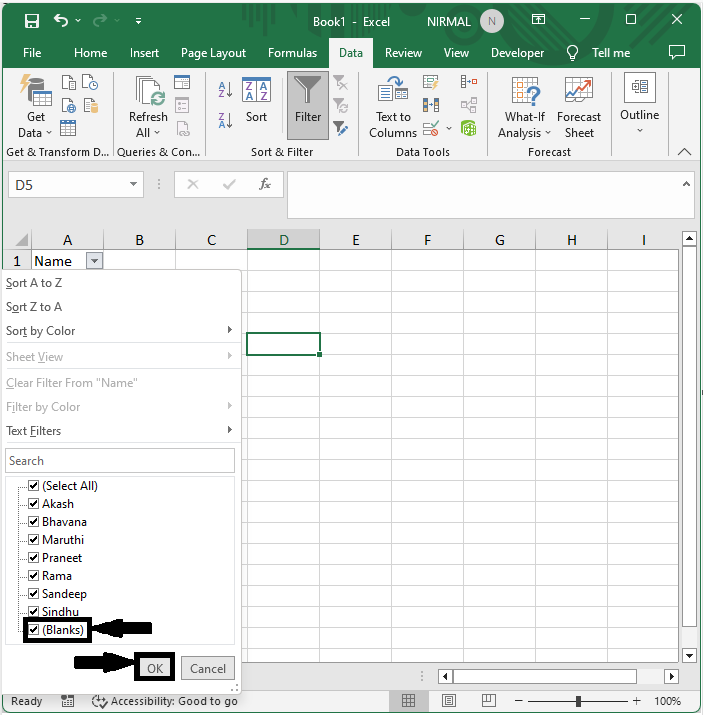Click the Save icon in title bar
Screen dimensions: 703x715
click(31, 21)
